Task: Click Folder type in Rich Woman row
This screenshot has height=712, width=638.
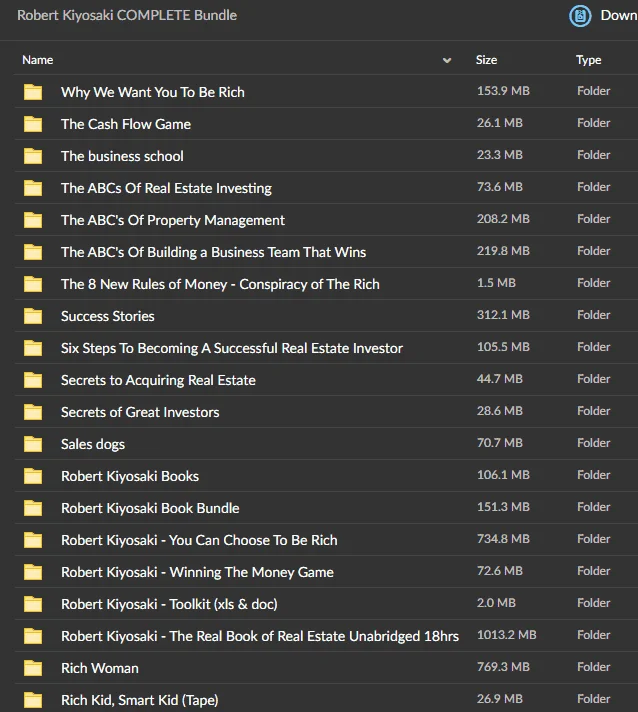Action: coord(593,667)
